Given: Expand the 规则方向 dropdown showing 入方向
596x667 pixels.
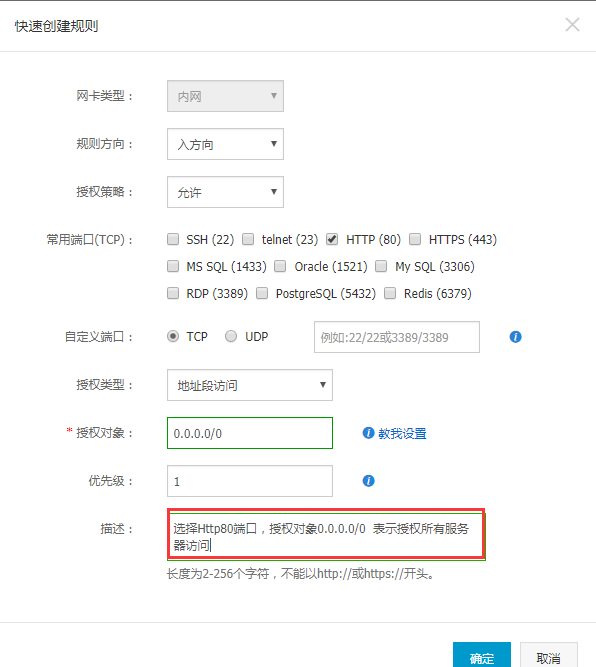Looking at the screenshot, I should (225, 144).
